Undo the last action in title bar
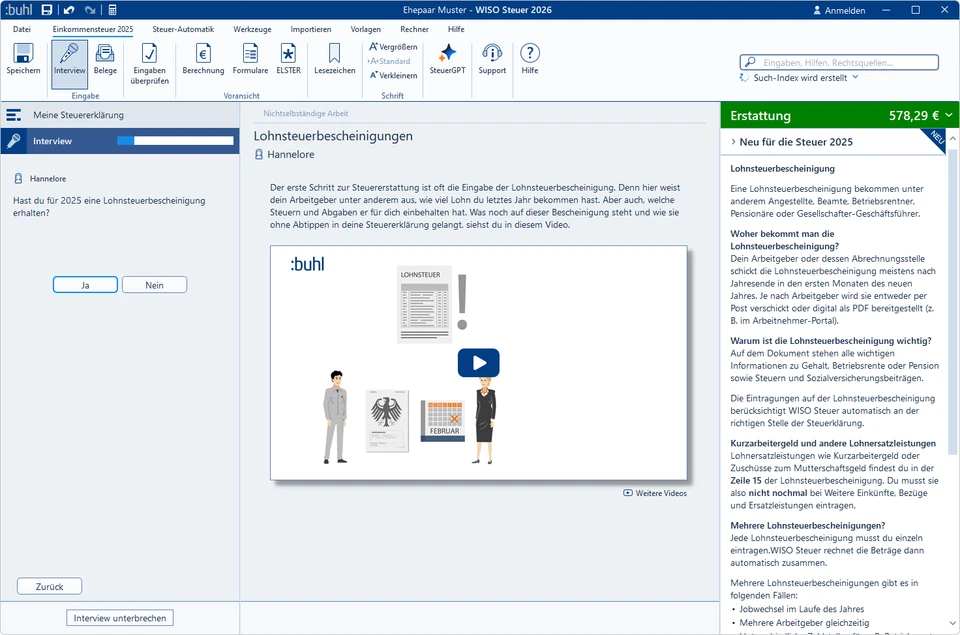The height and width of the screenshot is (635, 960). tap(69, 9)
